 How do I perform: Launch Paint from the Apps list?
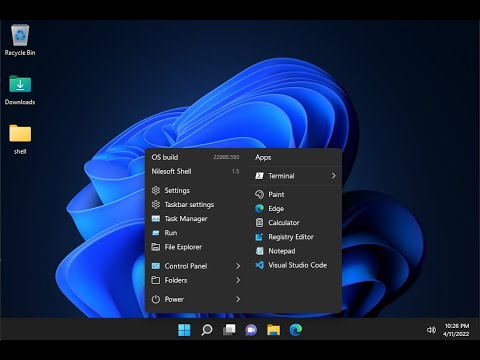coord(295,194)
